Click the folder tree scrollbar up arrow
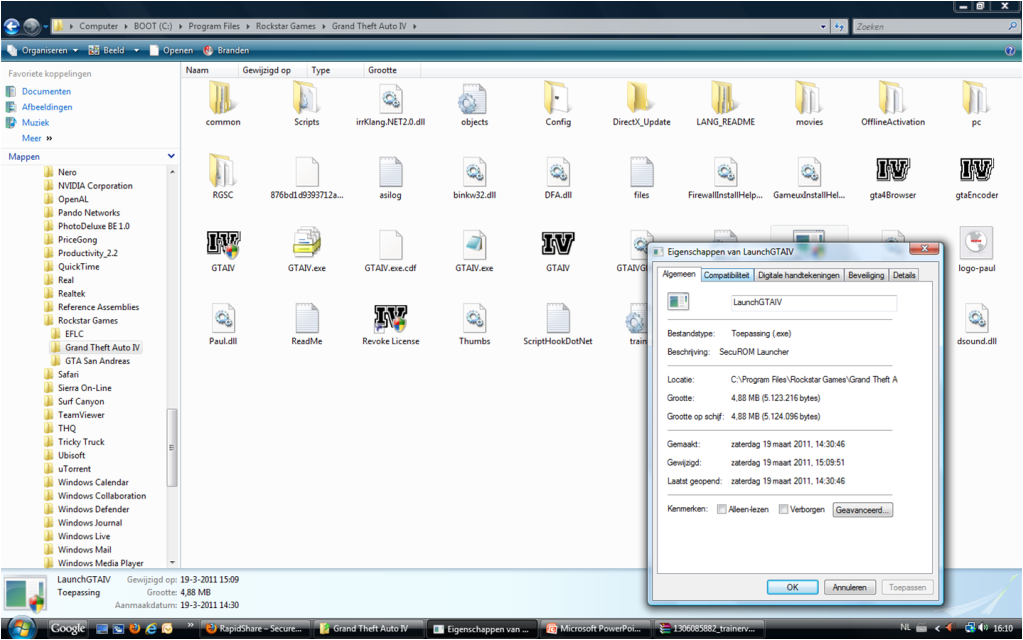The image size is (1023, 640). [x=172, y=172]
